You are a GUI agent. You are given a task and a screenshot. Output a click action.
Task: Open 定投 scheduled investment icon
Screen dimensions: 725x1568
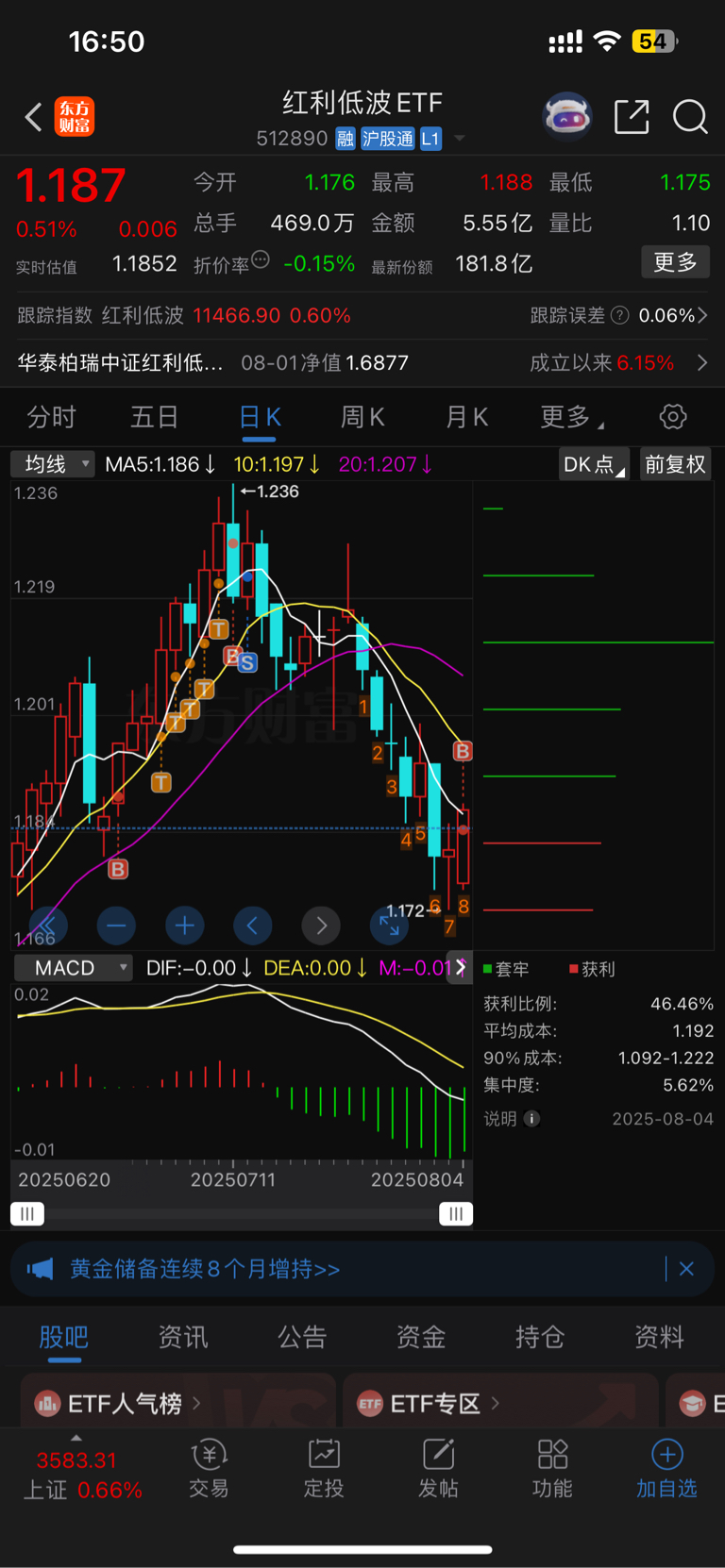(324, 1455)
